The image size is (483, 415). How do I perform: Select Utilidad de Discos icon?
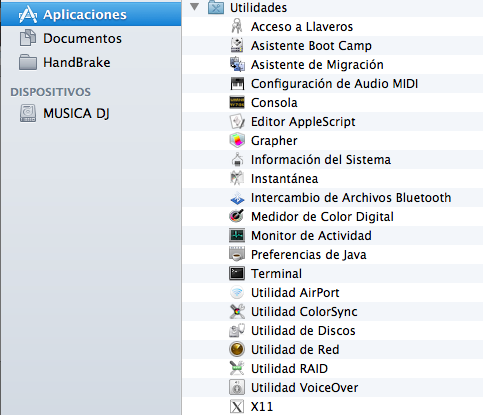pos(237,330)
